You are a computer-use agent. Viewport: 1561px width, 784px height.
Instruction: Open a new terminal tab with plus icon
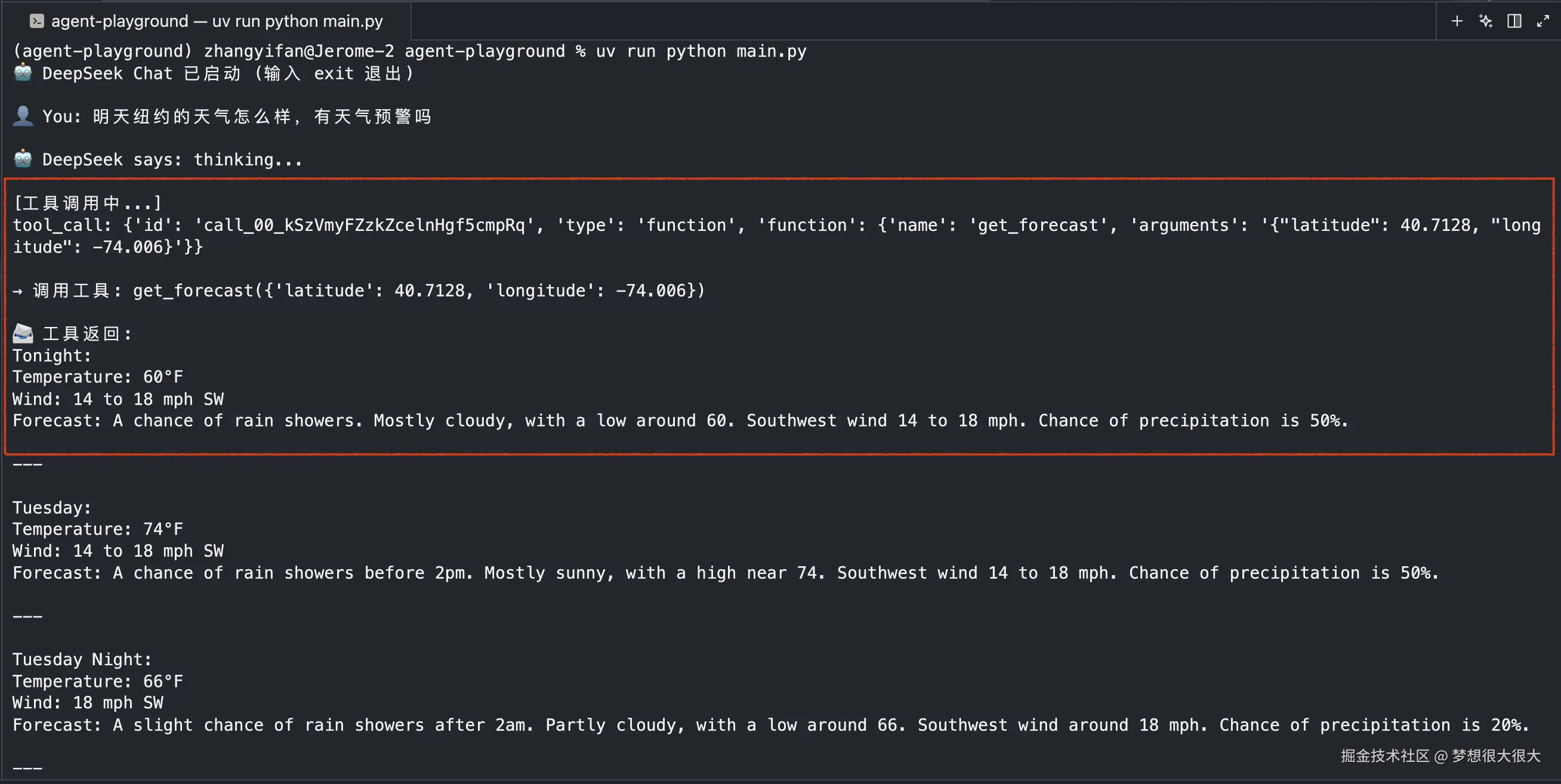1457,21
